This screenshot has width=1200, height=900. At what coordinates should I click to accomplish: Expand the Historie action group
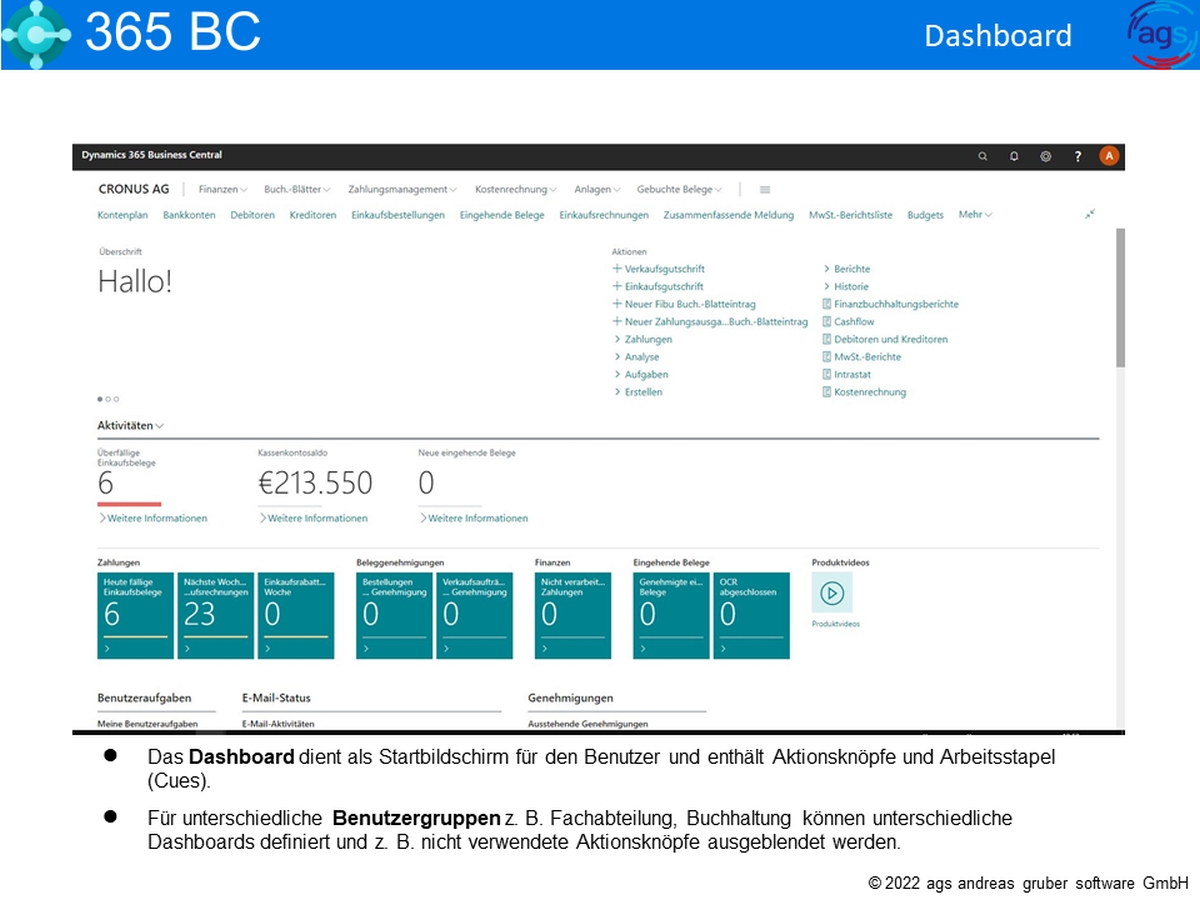pos(846,287)
